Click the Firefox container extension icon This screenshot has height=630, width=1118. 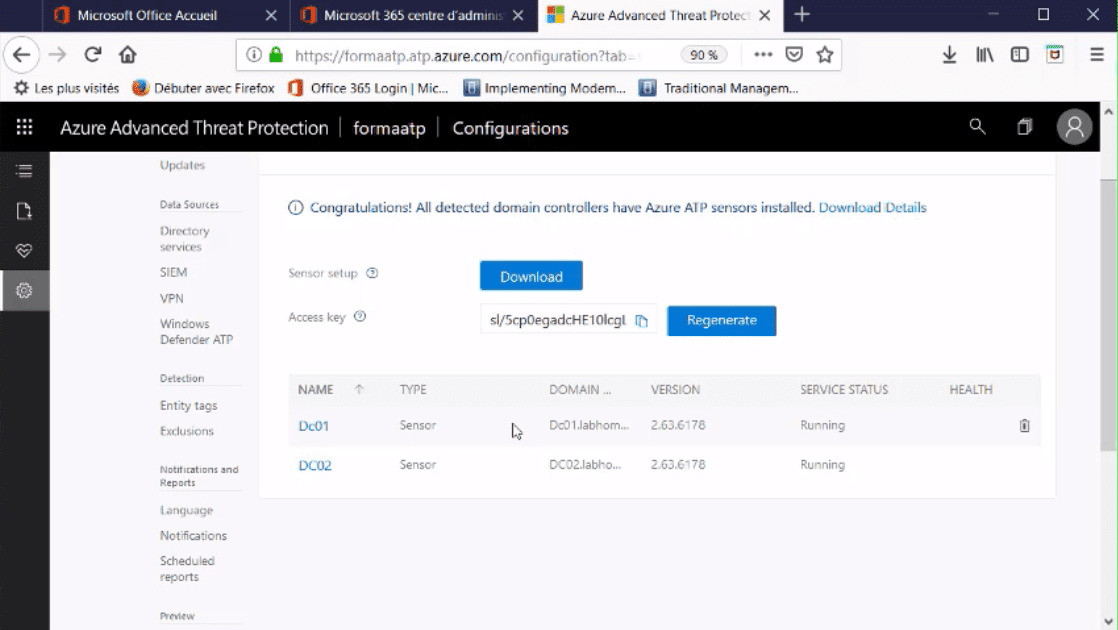point(1055,55)
